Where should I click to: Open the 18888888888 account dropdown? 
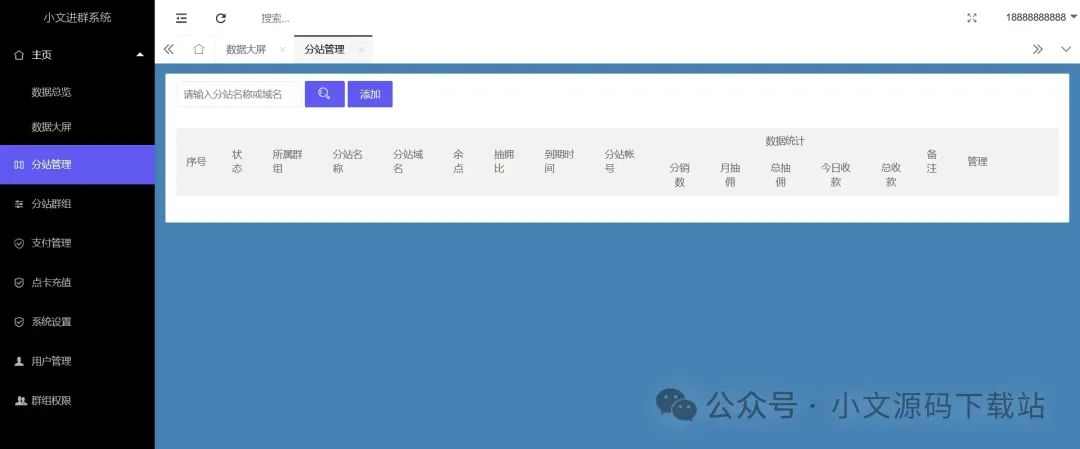coord(1041,18)
